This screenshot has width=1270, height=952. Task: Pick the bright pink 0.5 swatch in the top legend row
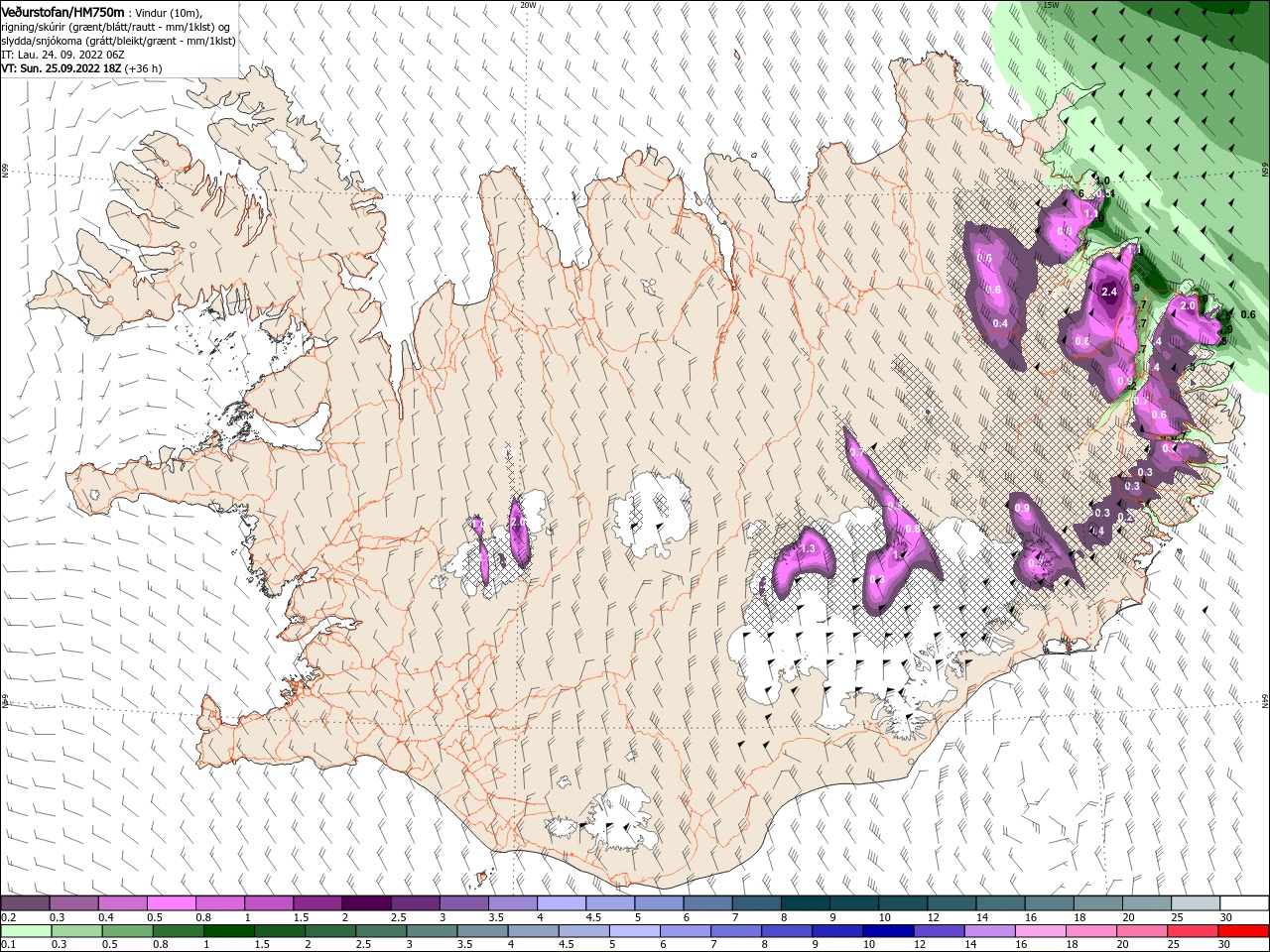(x=171, y=903)
